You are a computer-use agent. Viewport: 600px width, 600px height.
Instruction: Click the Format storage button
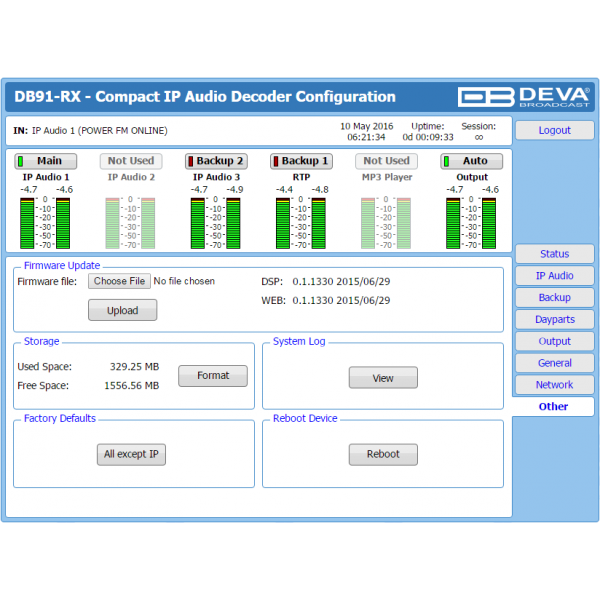pyautogui.click(x=213, y=376)
